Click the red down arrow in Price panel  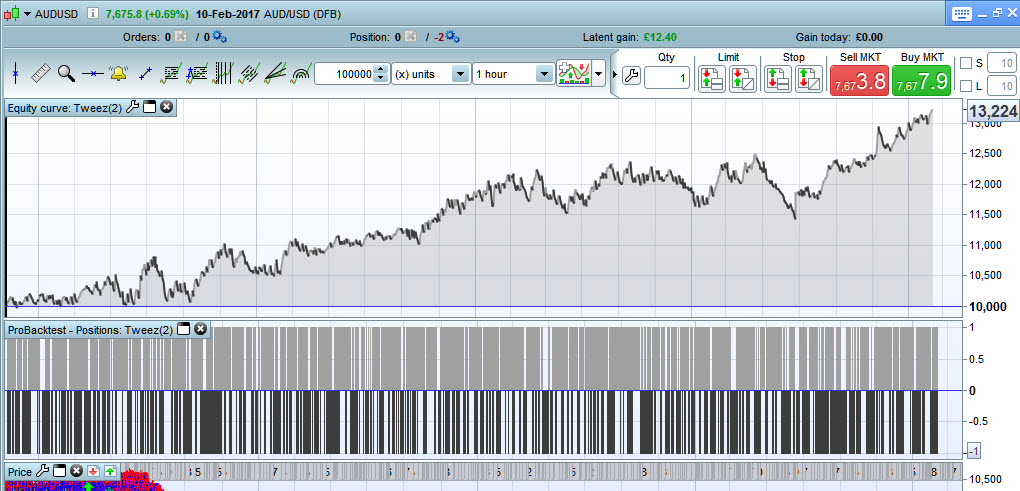[93, 471]
